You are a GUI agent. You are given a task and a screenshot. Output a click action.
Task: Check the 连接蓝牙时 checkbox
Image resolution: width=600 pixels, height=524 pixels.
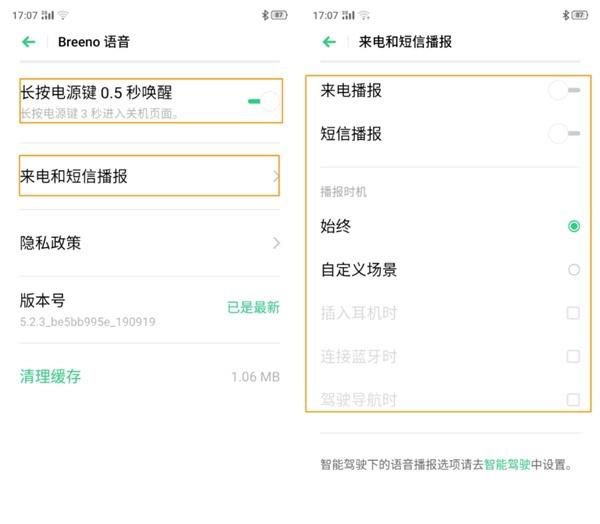point(573,356)
